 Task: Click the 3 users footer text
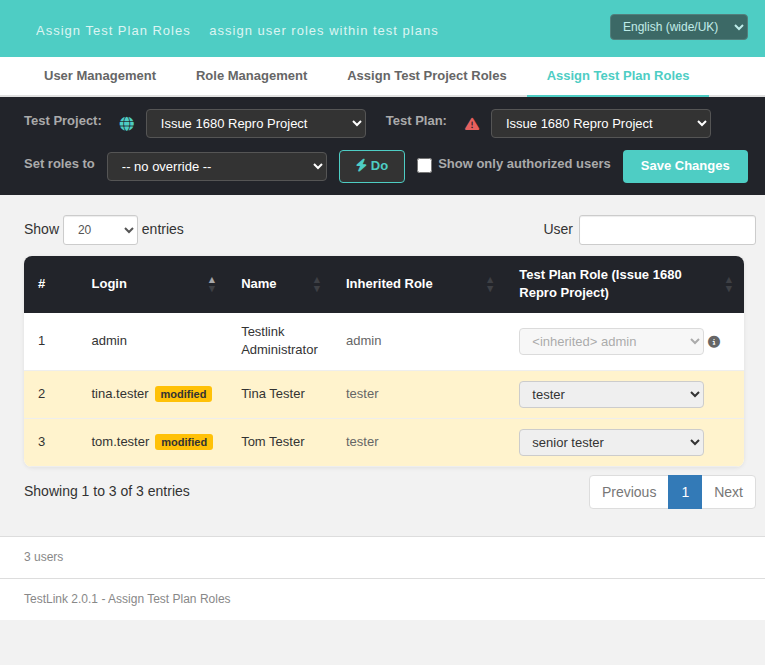point(43,557)
